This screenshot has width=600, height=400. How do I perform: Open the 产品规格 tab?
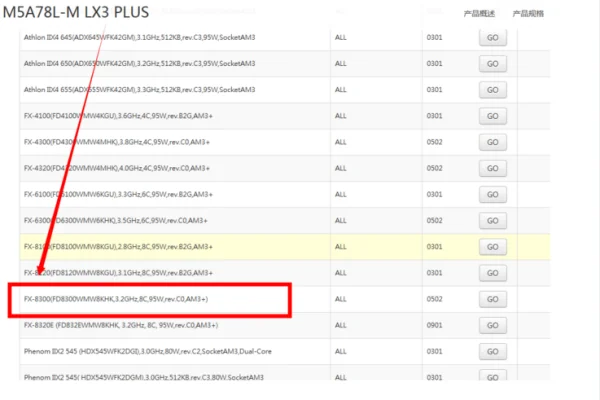pyautogui.click(x=528, y=14)
